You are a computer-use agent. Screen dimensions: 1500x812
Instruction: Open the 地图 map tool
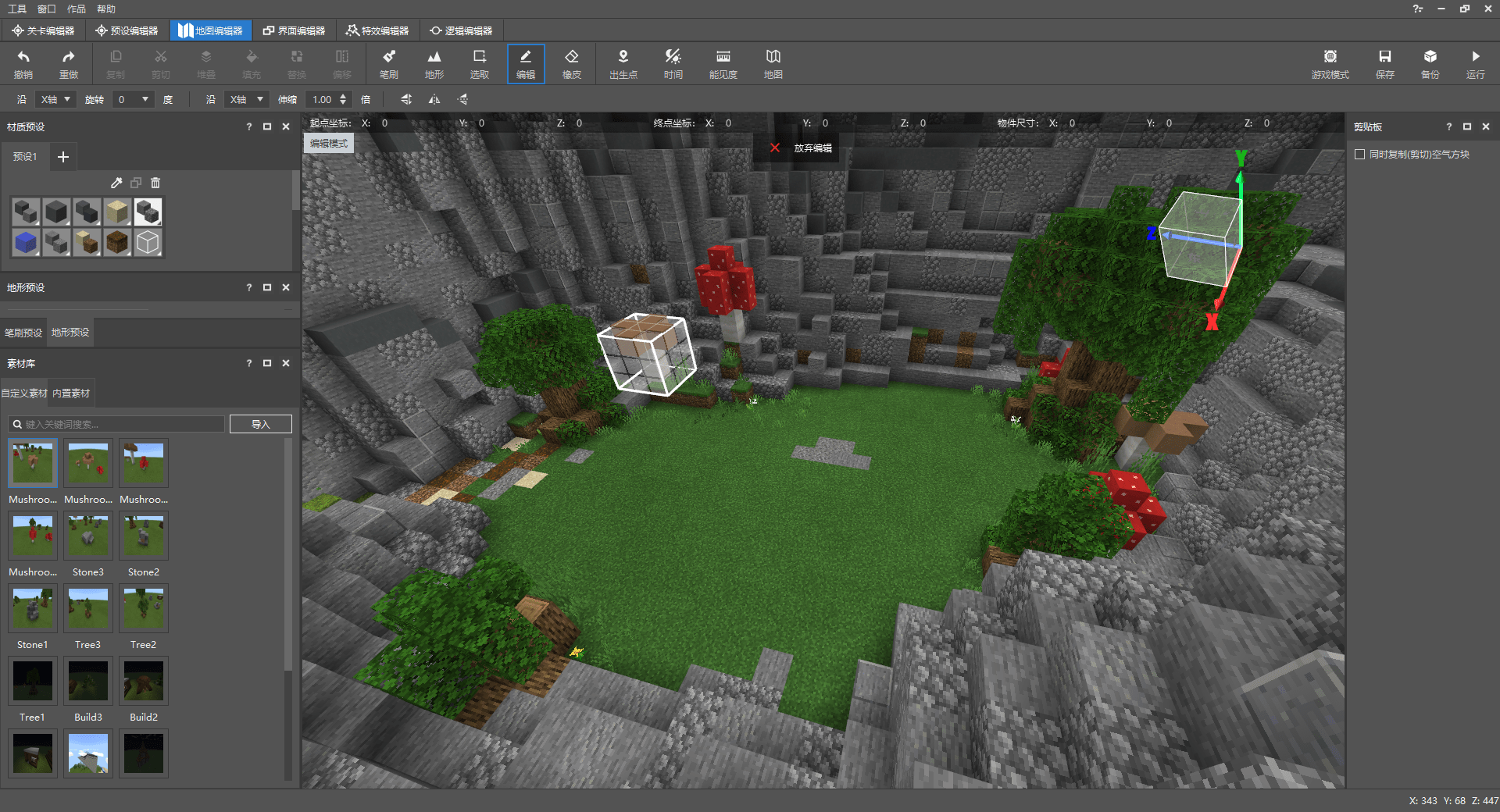pyautogui.click(x=773, y=64)
